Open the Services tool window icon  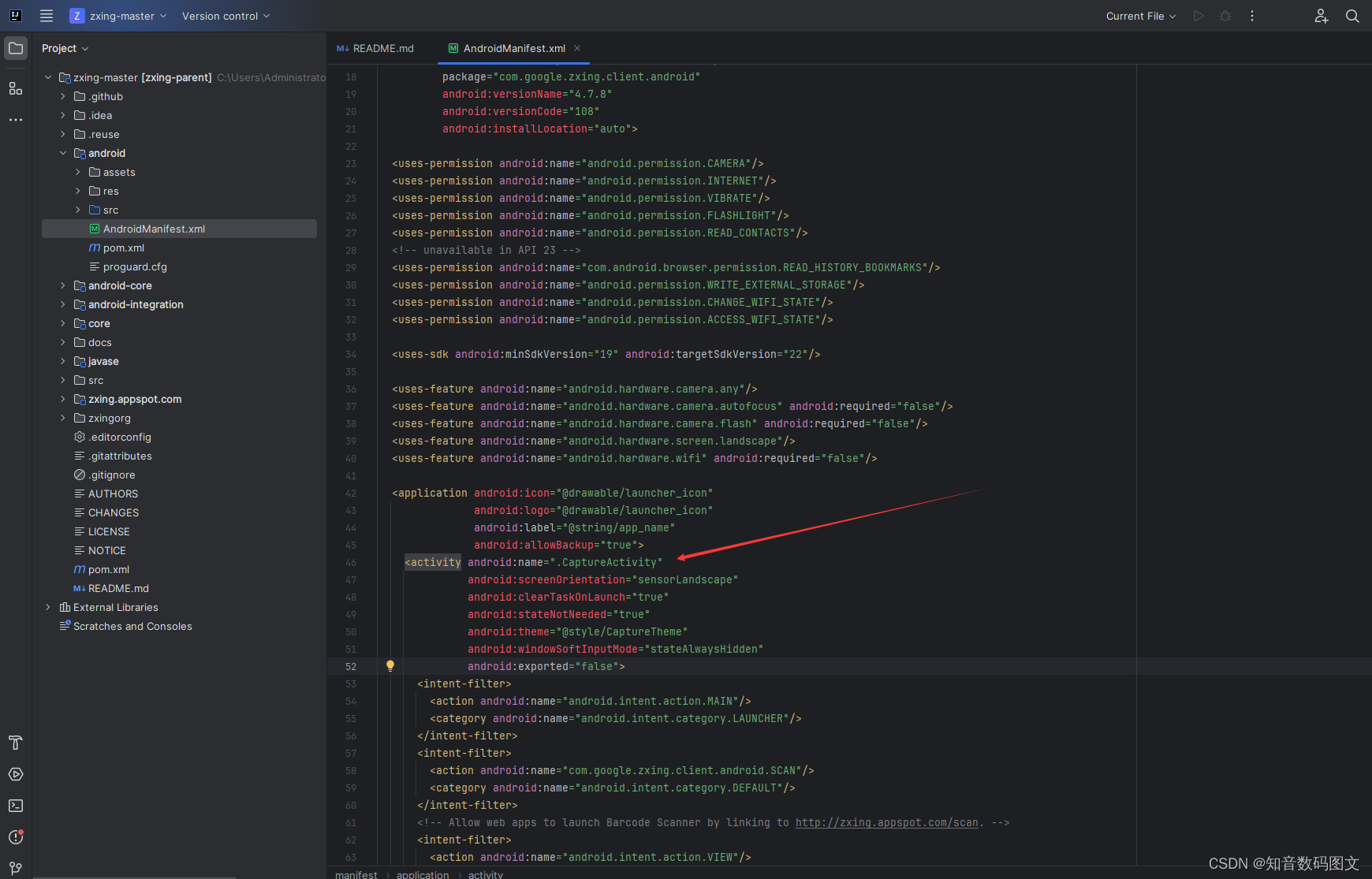click(16, 773)
